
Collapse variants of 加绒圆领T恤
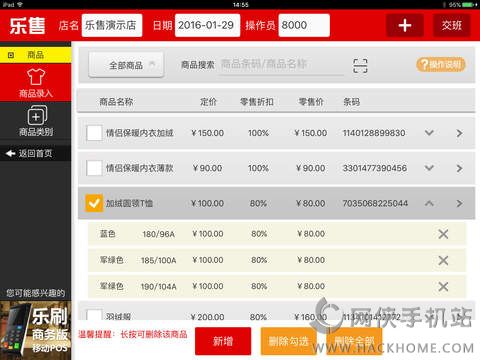pos(429,203)
